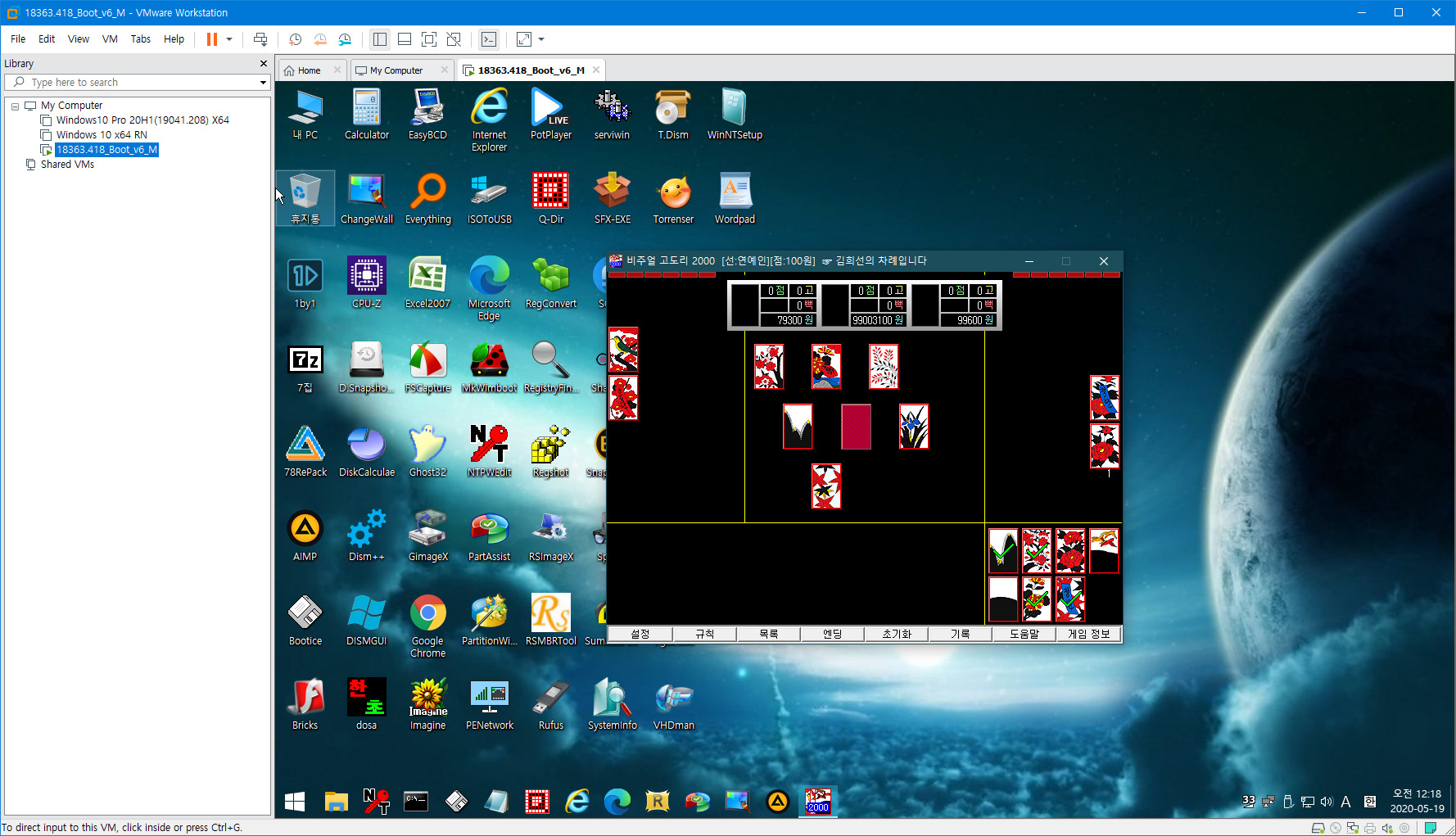The image size is (1456, 836).
Task: Toggle the thumbnail bar view
Action: coord(405,39)
